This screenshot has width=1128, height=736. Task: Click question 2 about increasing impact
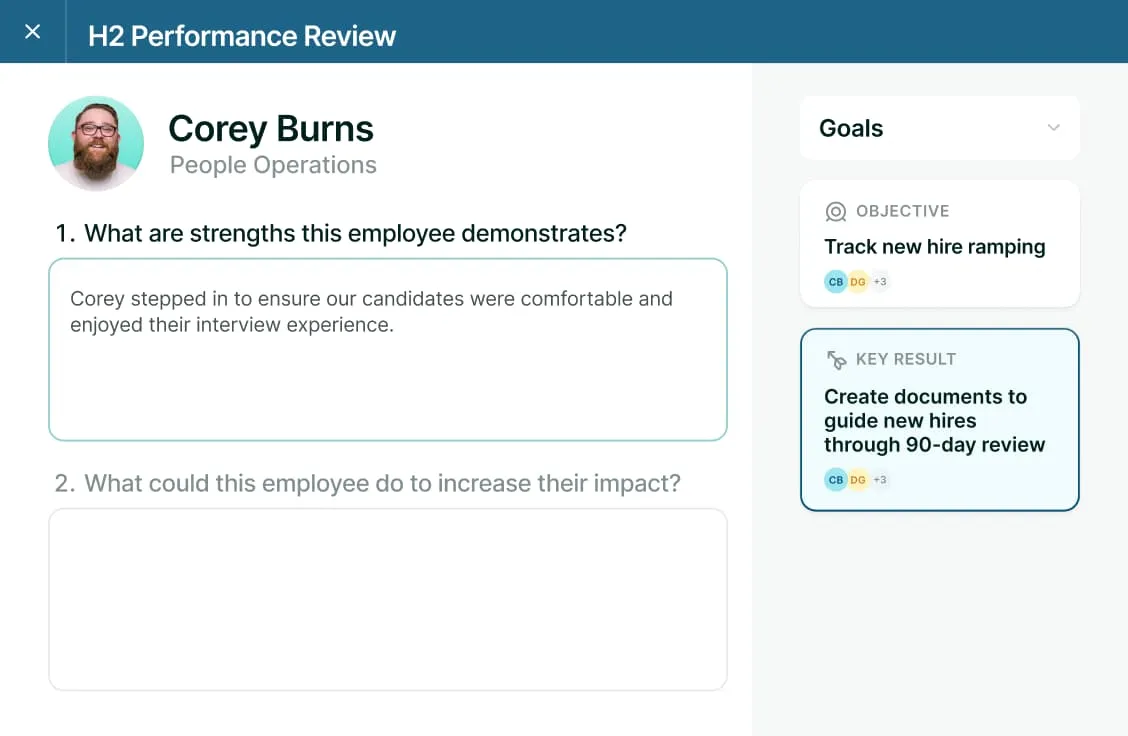tap(367, 484)
